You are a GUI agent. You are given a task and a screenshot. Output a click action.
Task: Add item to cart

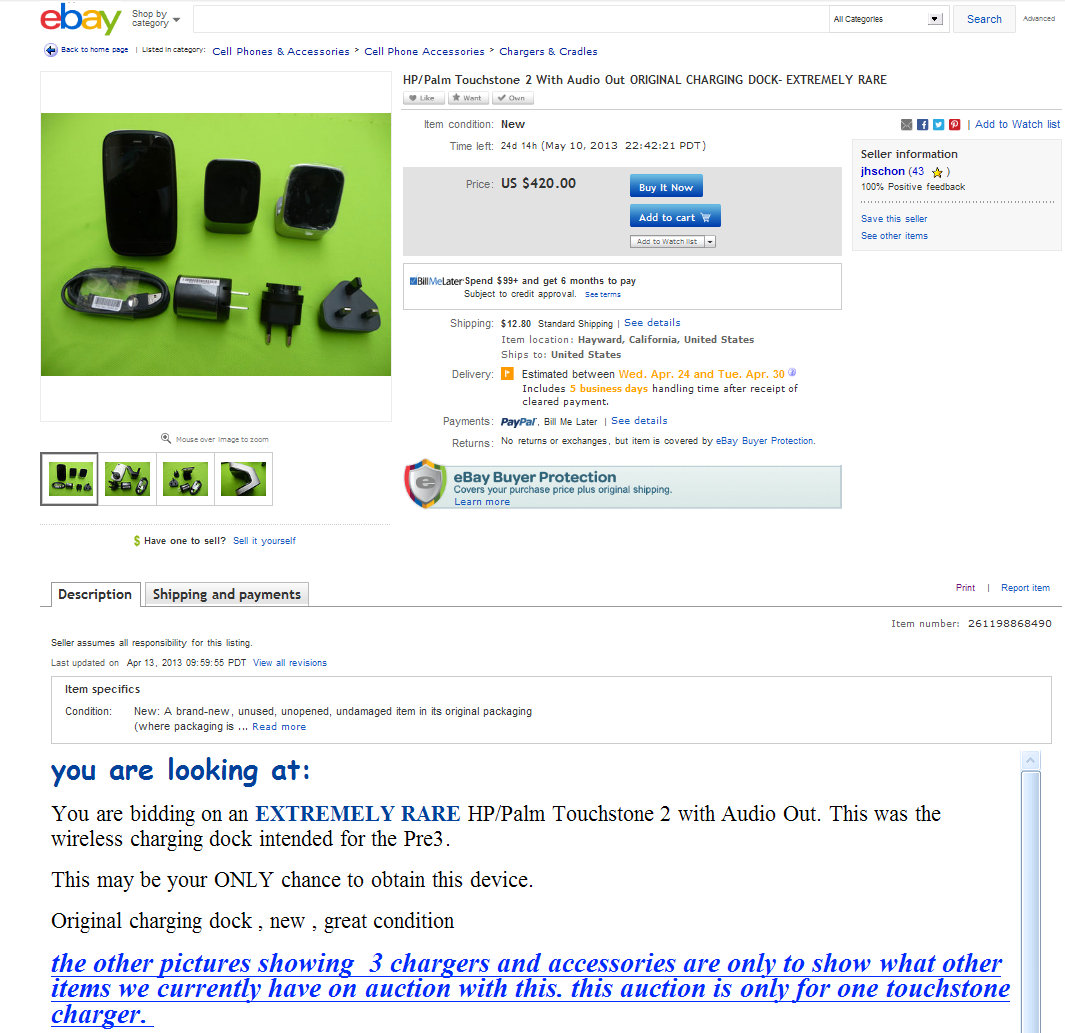coord(675,217)
